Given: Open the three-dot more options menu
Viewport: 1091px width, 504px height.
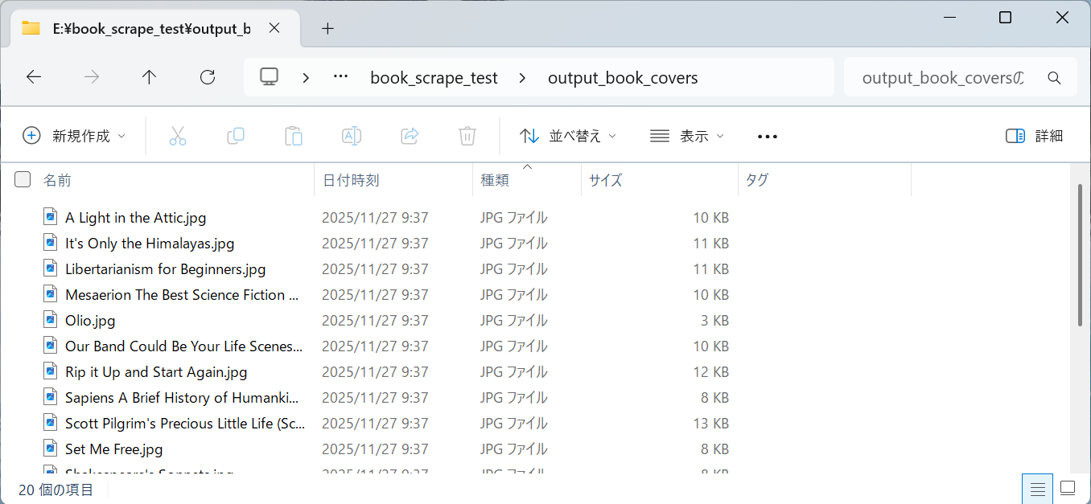Looking at the screenshot, I should point(767,136).
